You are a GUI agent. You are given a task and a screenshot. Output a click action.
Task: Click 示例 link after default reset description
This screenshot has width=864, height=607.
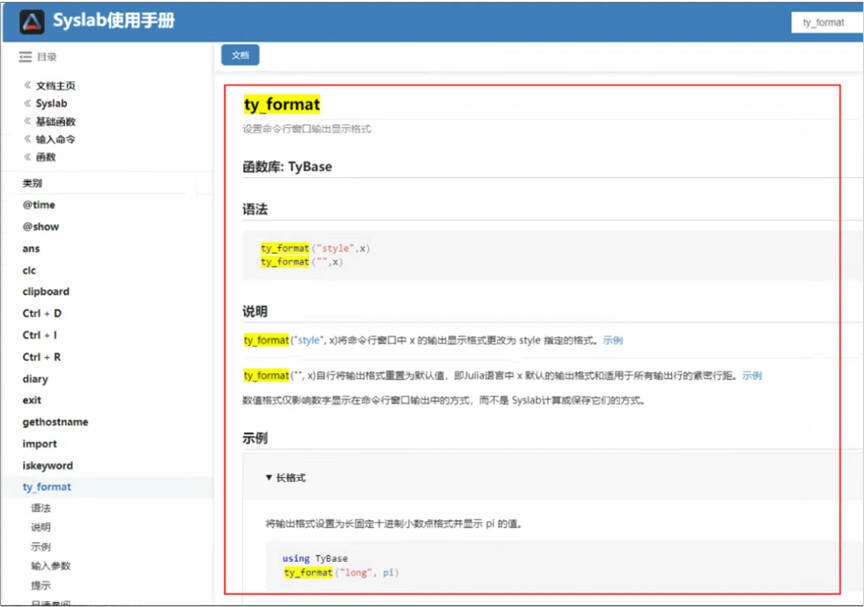(x=752, y=376)
